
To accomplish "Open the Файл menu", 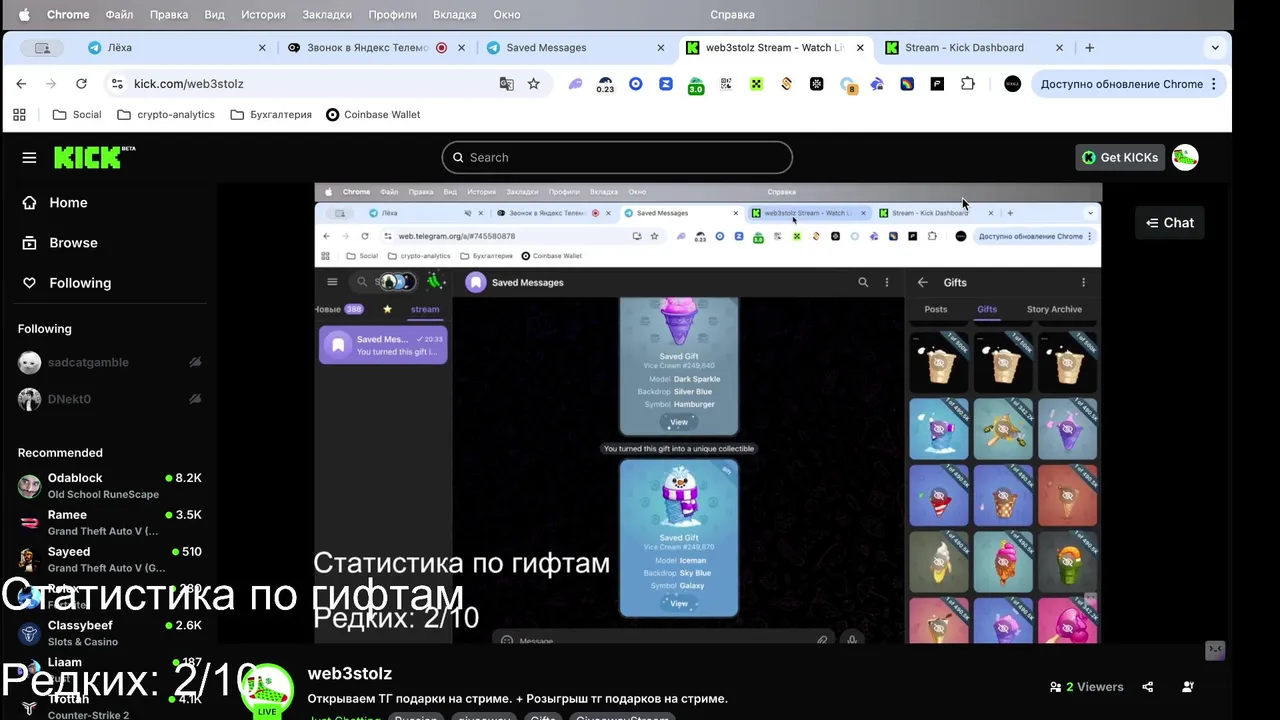I will coord(119,15).
